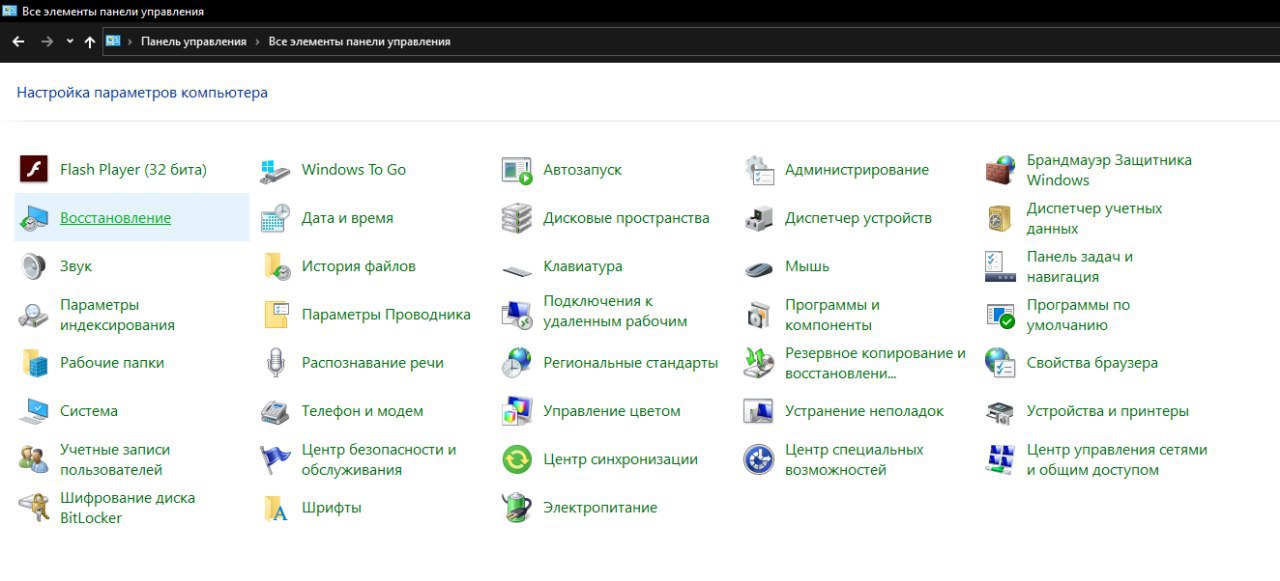This screenshot has height=581, width=1280.
Task: Open the Электропитание icon
Action: [x=517, y=508]
